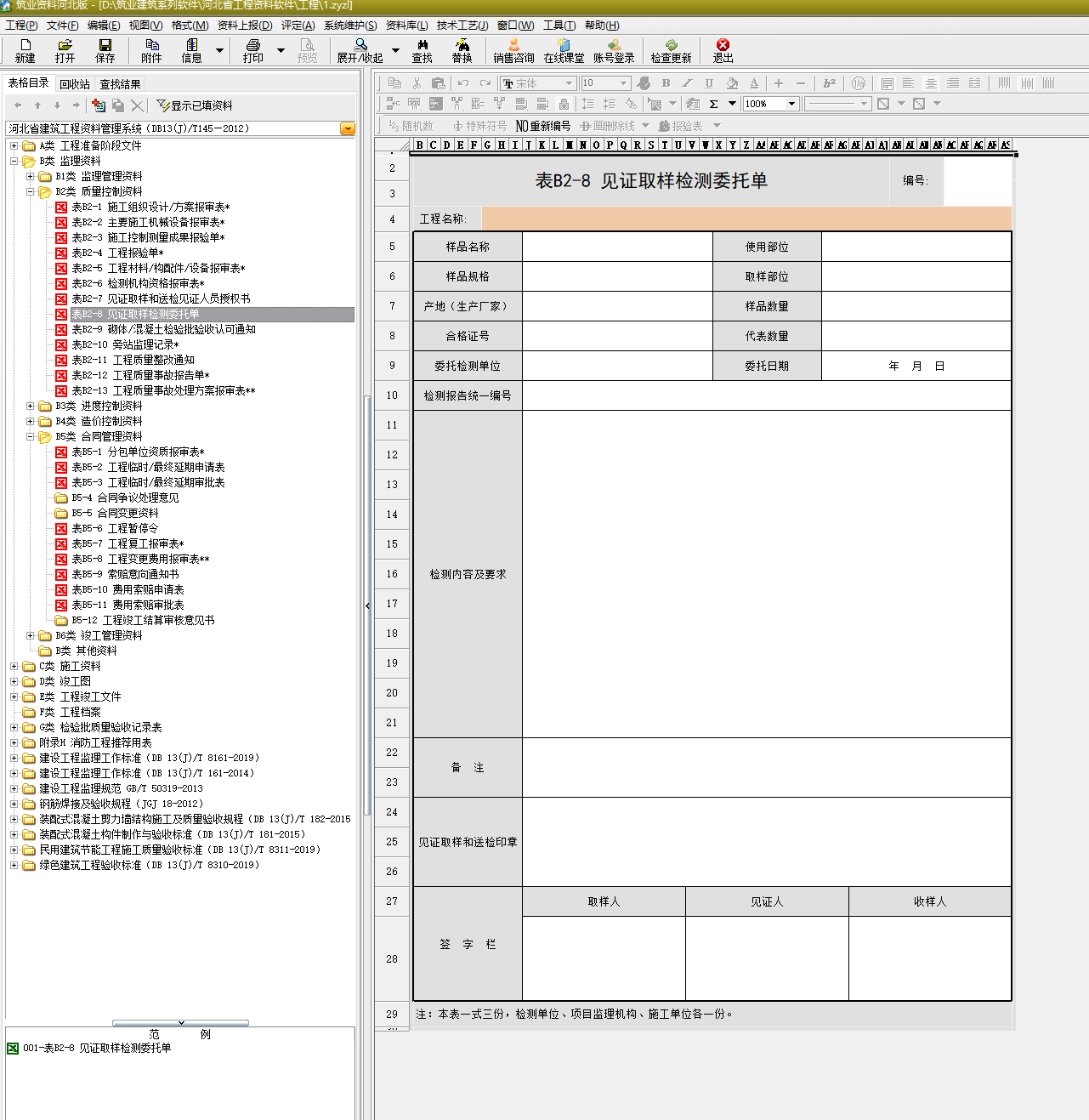Viewport: 1089px width, 1120px height.
Task: Select 绿色建筑工程验收标准 folder
Action: (149, 865)
